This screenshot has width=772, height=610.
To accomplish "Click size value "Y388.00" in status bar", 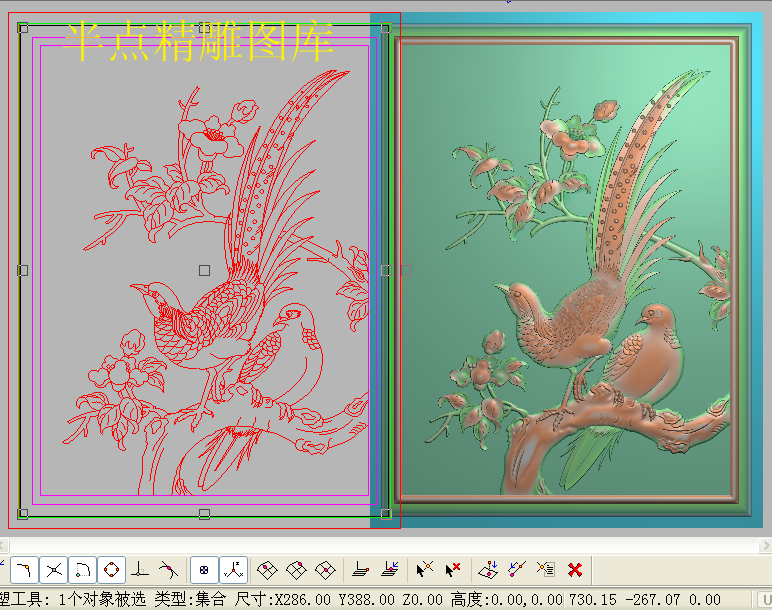I will pyautogui.click(x=367, y=599).
